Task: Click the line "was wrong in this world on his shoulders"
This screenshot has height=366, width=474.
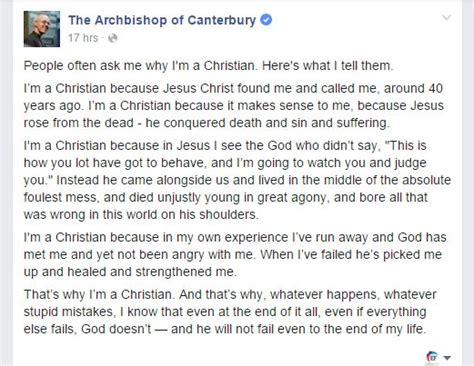Action: click(x=141, y=214)
